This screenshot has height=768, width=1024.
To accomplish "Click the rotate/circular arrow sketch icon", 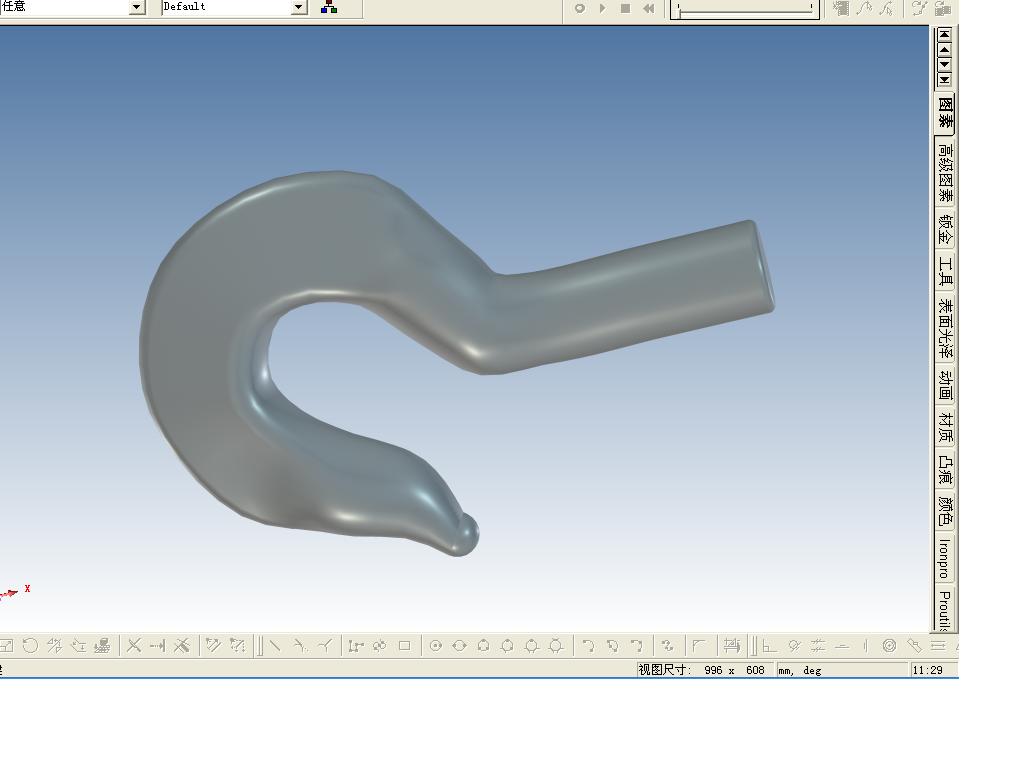I will 30,646.
